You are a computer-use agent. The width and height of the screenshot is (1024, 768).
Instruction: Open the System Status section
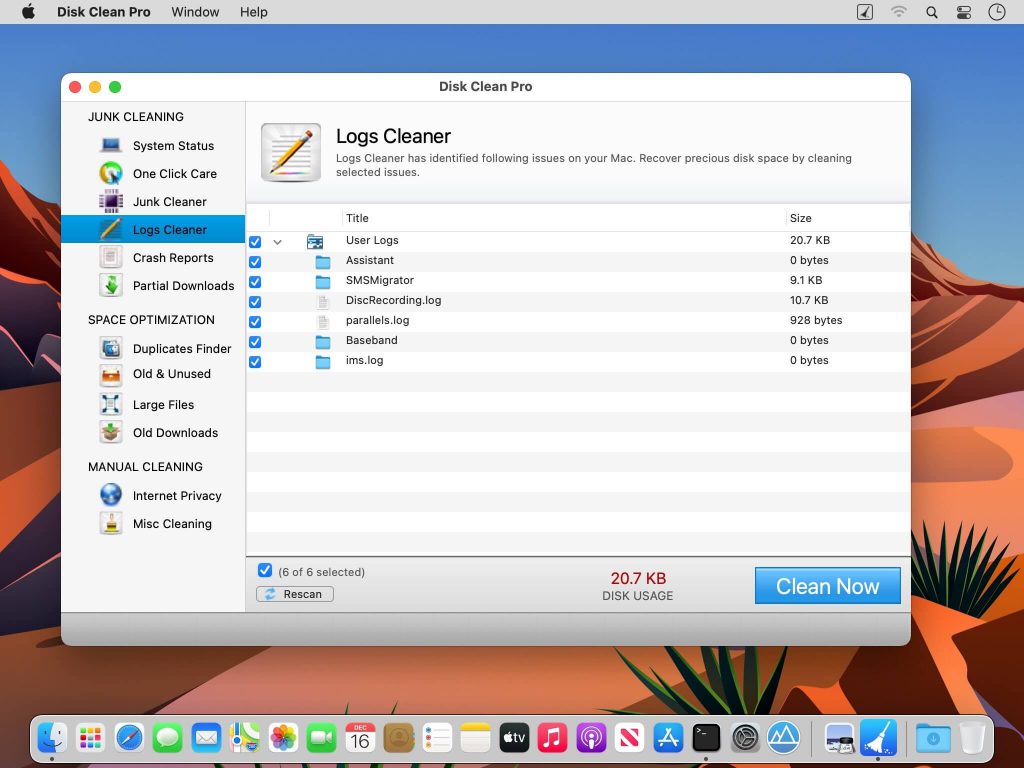click(x=173, y=145)
